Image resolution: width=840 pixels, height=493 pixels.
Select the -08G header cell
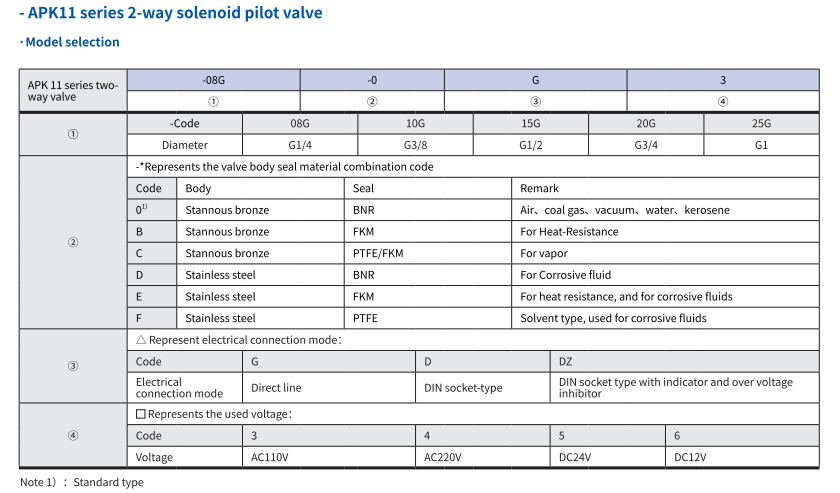pyautogui.click(x=213, y=80)
